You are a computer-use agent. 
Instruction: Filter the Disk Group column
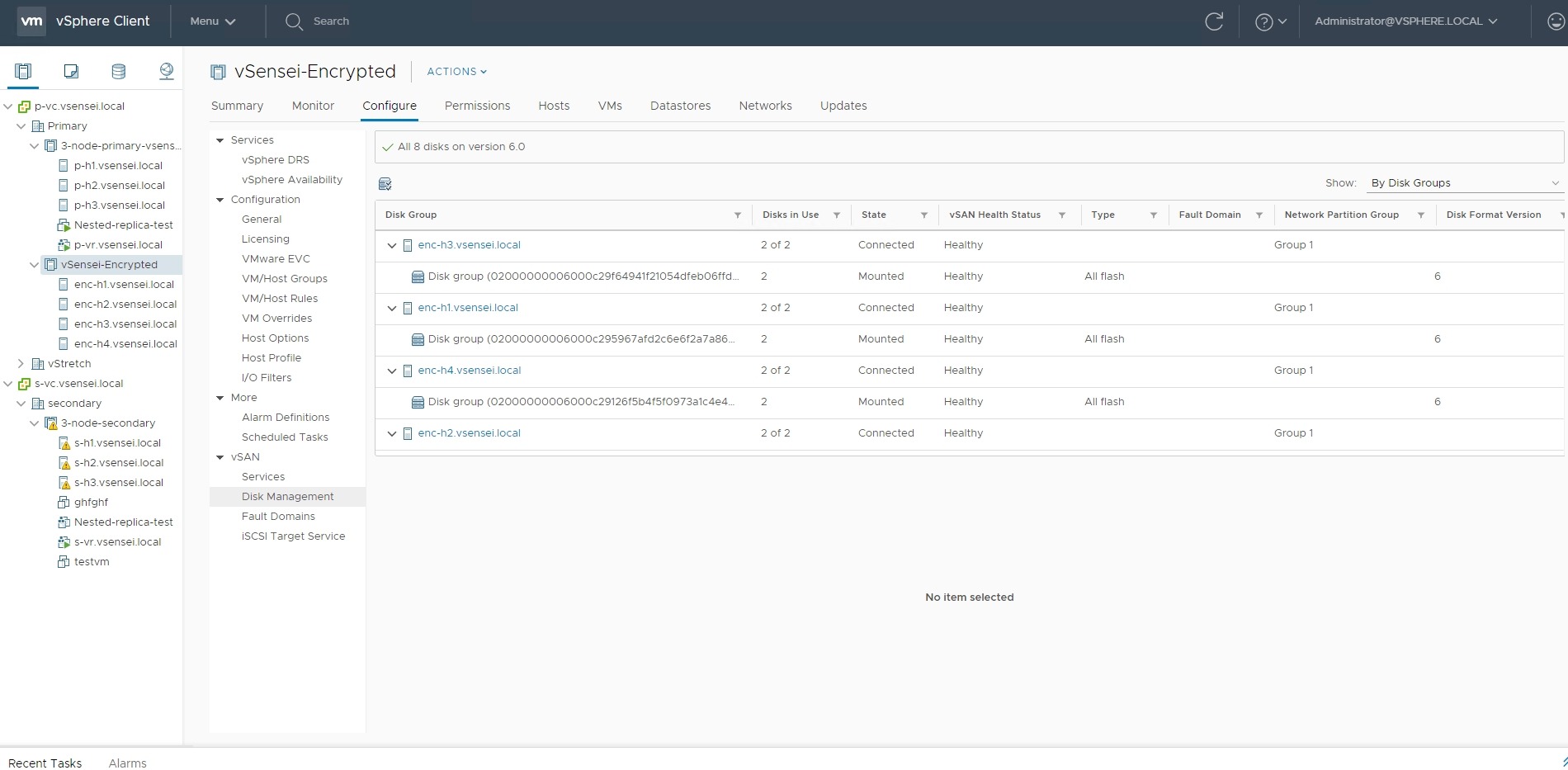[x=737, y=215]
